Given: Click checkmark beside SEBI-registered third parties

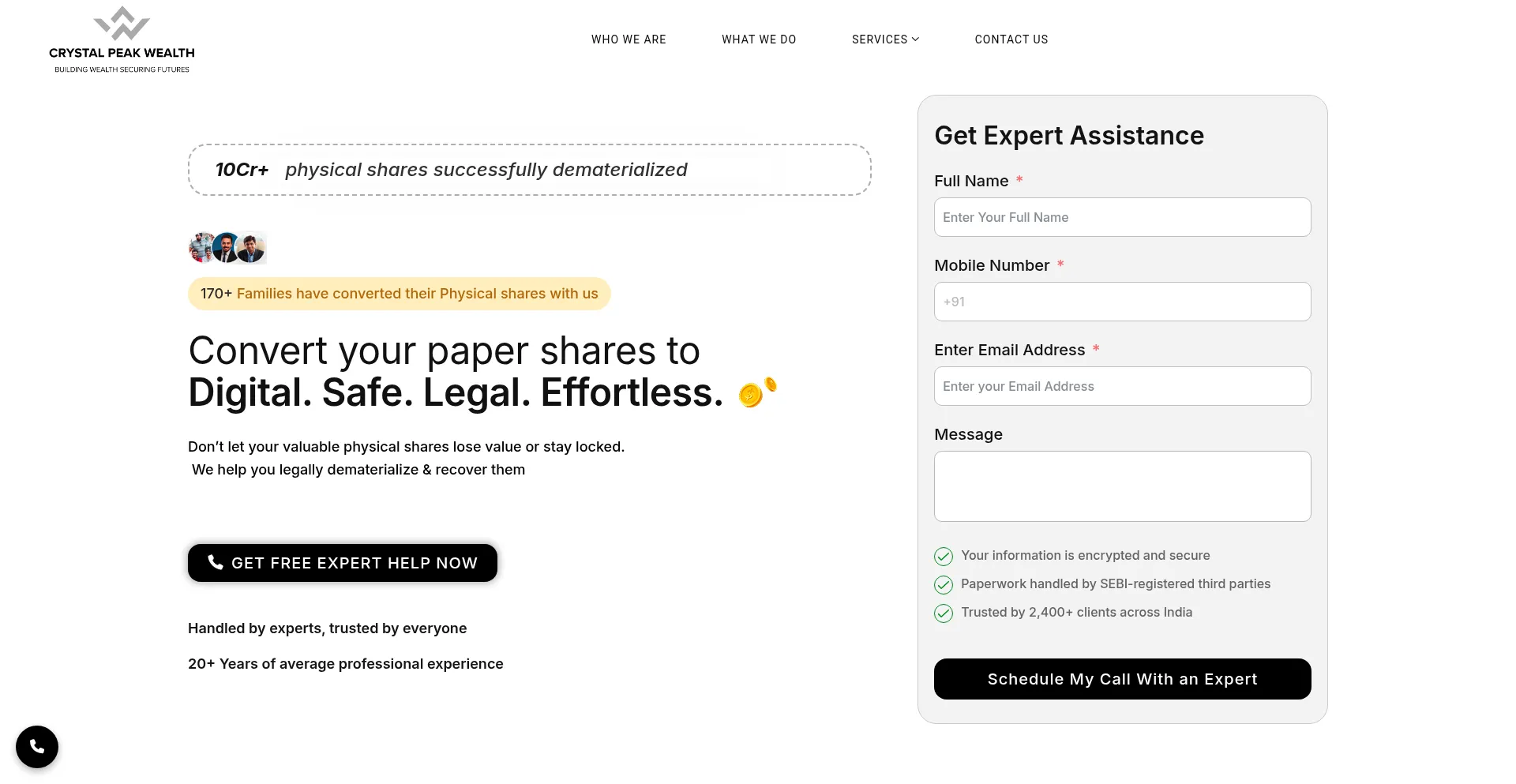Looking at the screenshot, I should coord(944,584).
